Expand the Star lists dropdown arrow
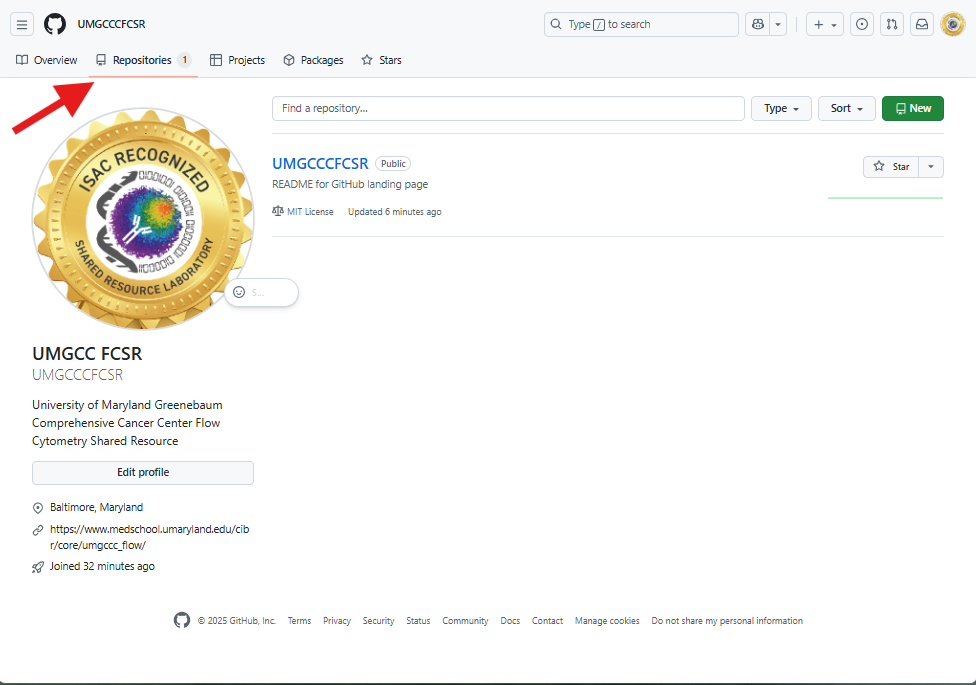 pos(931,166)
